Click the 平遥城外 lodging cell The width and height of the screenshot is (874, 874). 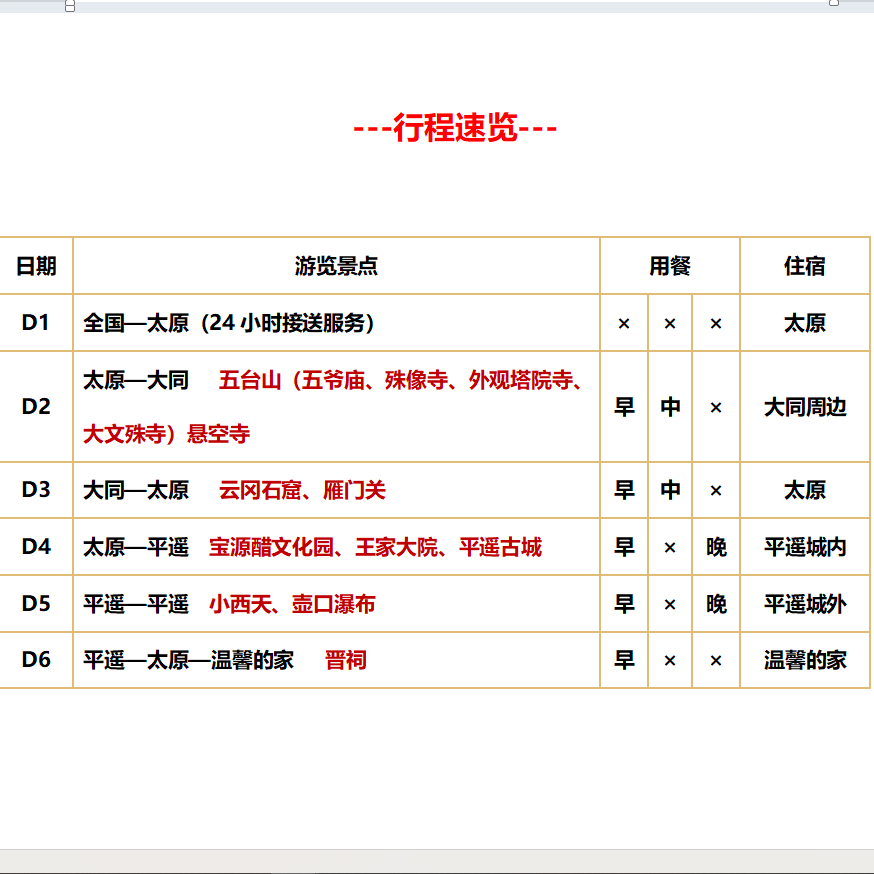click(804, 604)
